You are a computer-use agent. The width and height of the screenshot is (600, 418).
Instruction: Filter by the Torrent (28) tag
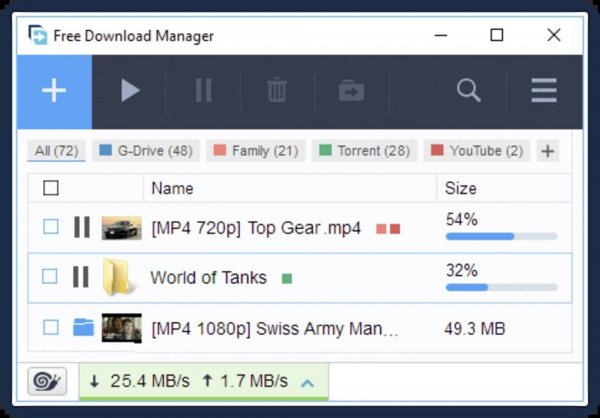point(364,151)
